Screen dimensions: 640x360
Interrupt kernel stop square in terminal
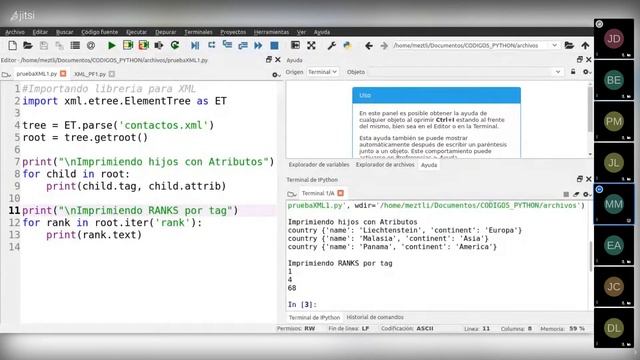click(566, 194)
